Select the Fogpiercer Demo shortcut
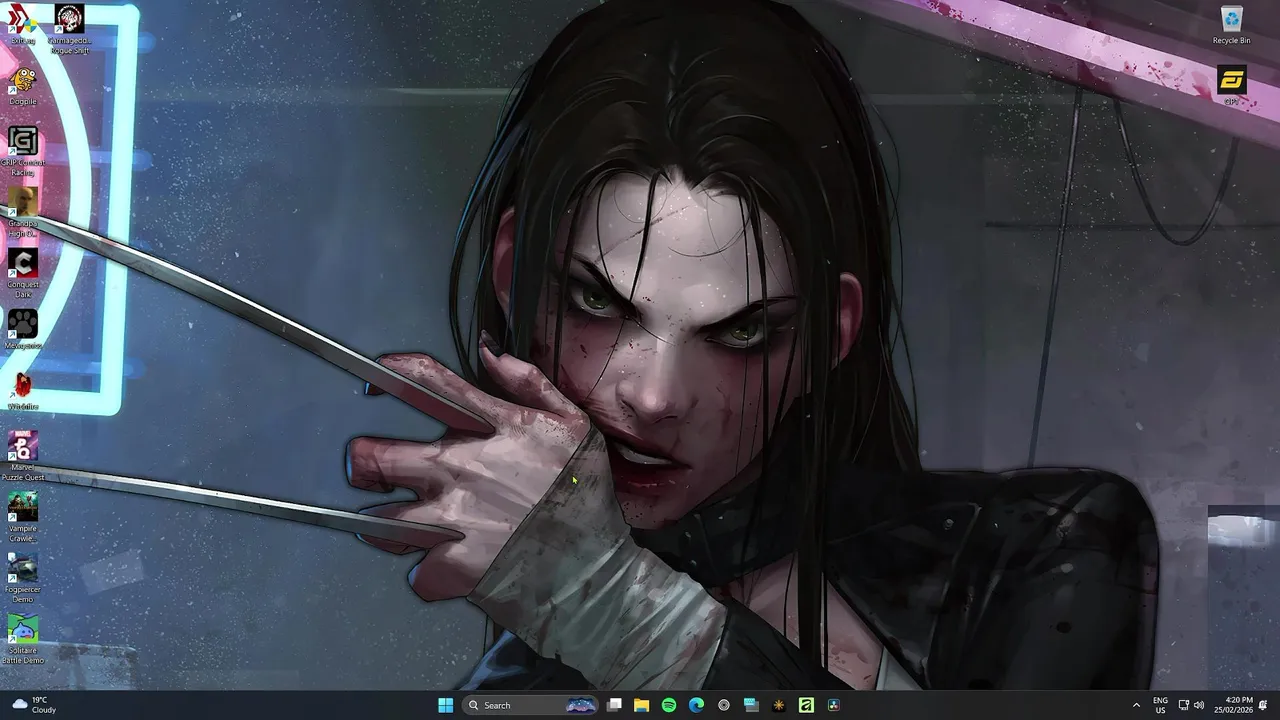The width and height of the screenshot is (1280, 720). pos(23,579)
